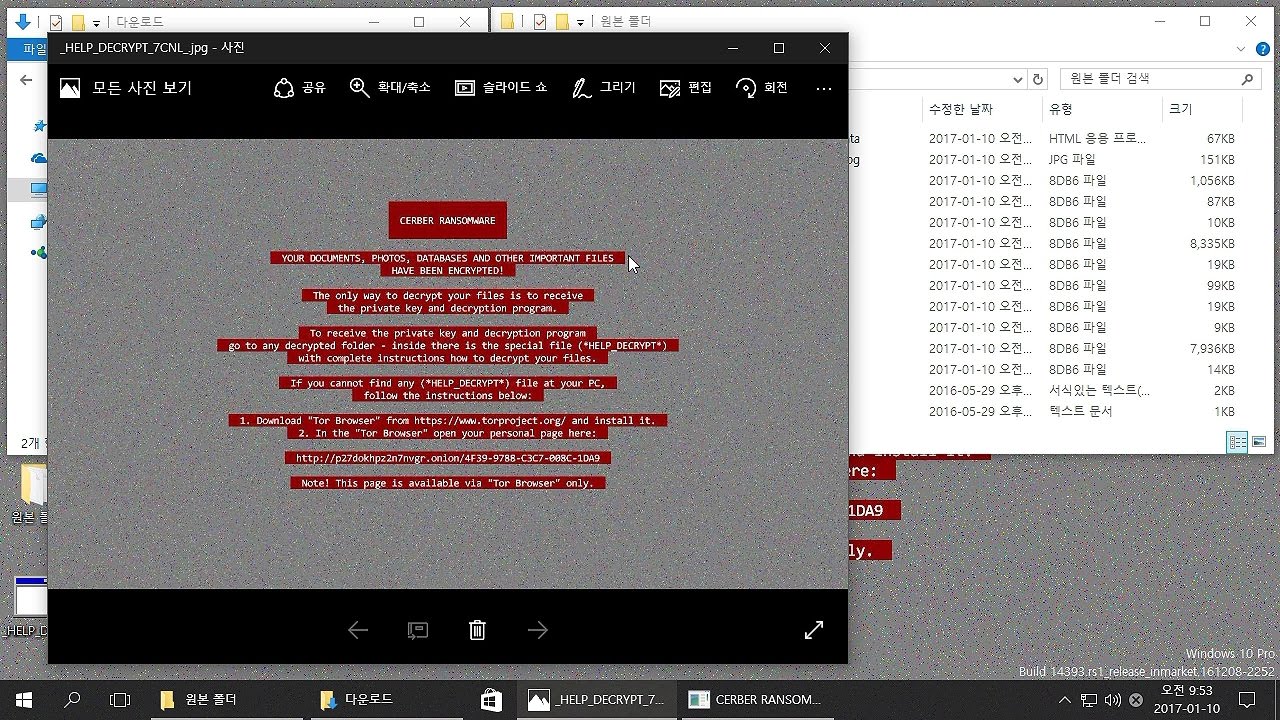Open the address bar history dropdown
Screen dimensions: 1280x720
[x=1018, y=80]
